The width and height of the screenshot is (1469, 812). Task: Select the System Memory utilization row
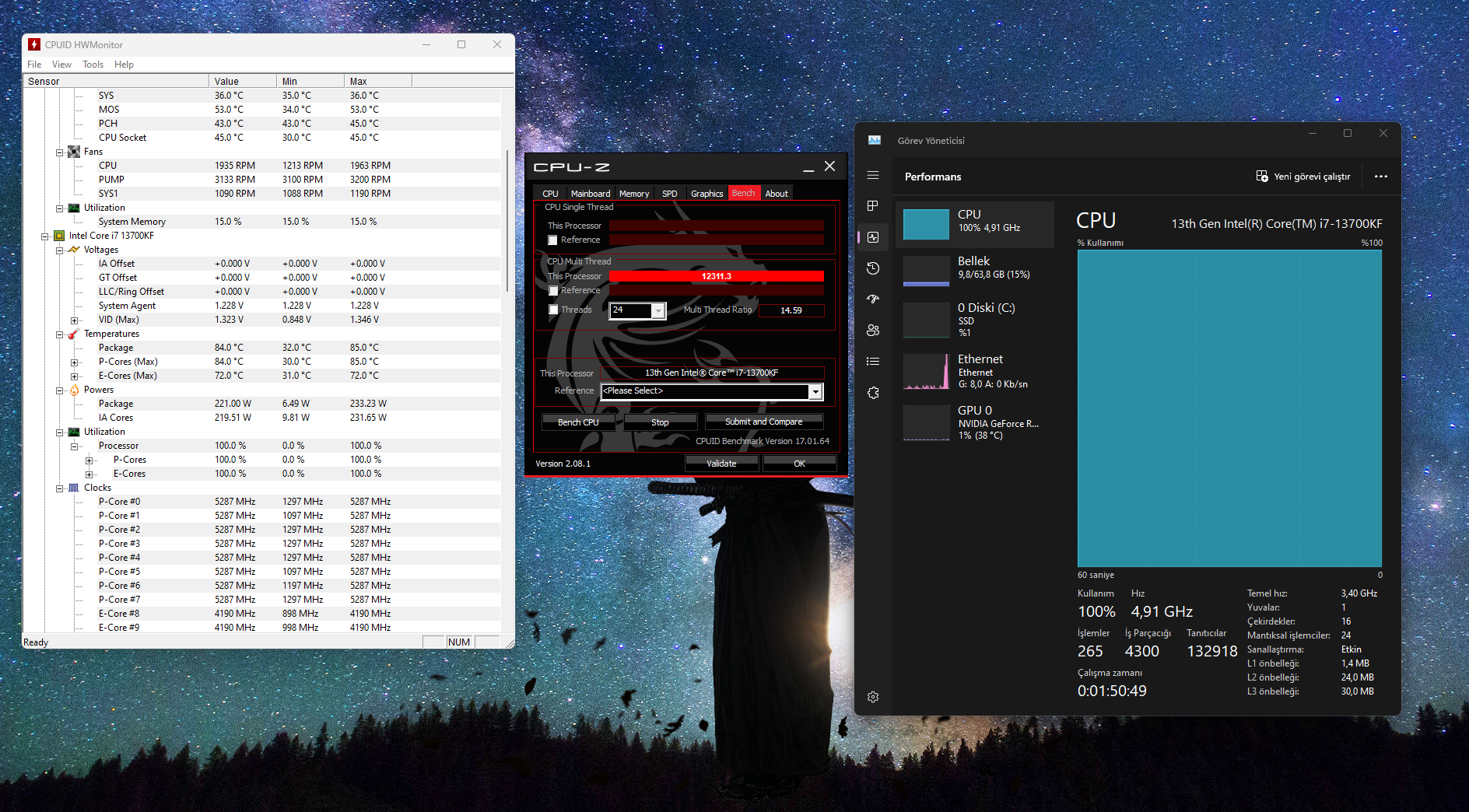pos(261,222)
